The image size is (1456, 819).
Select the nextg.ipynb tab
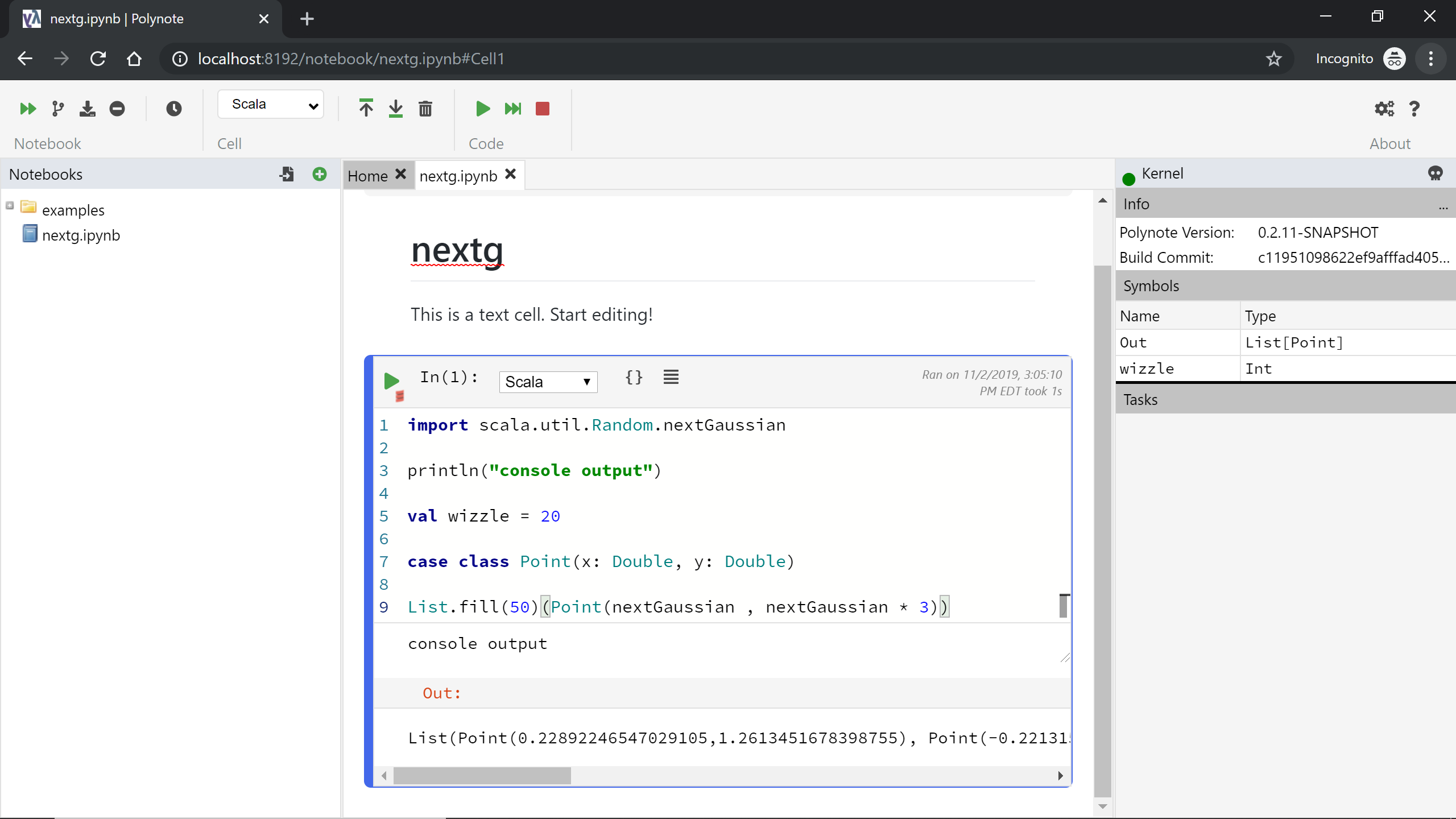(458, 175)
